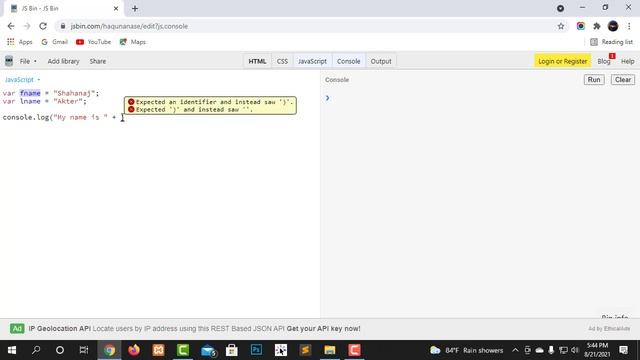Open Maps bookmark
640x360 pixels.
pyautogui.click(x=133, y=42)
